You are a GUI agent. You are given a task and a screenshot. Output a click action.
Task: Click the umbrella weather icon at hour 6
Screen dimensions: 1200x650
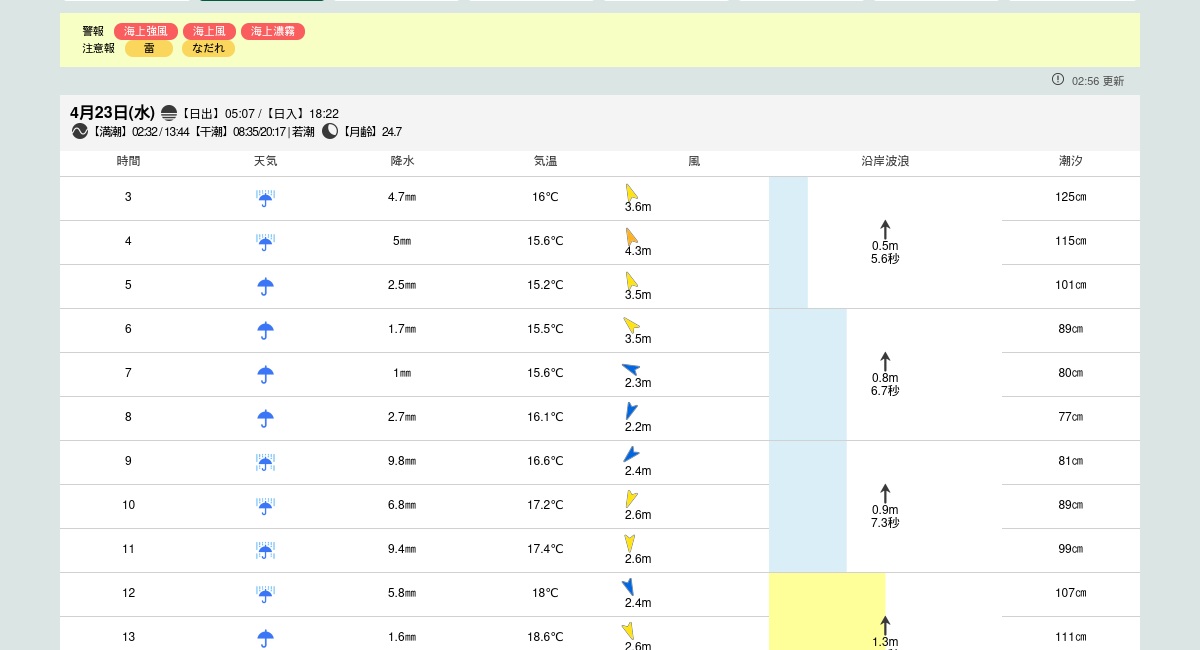click(x=265, y=330)
